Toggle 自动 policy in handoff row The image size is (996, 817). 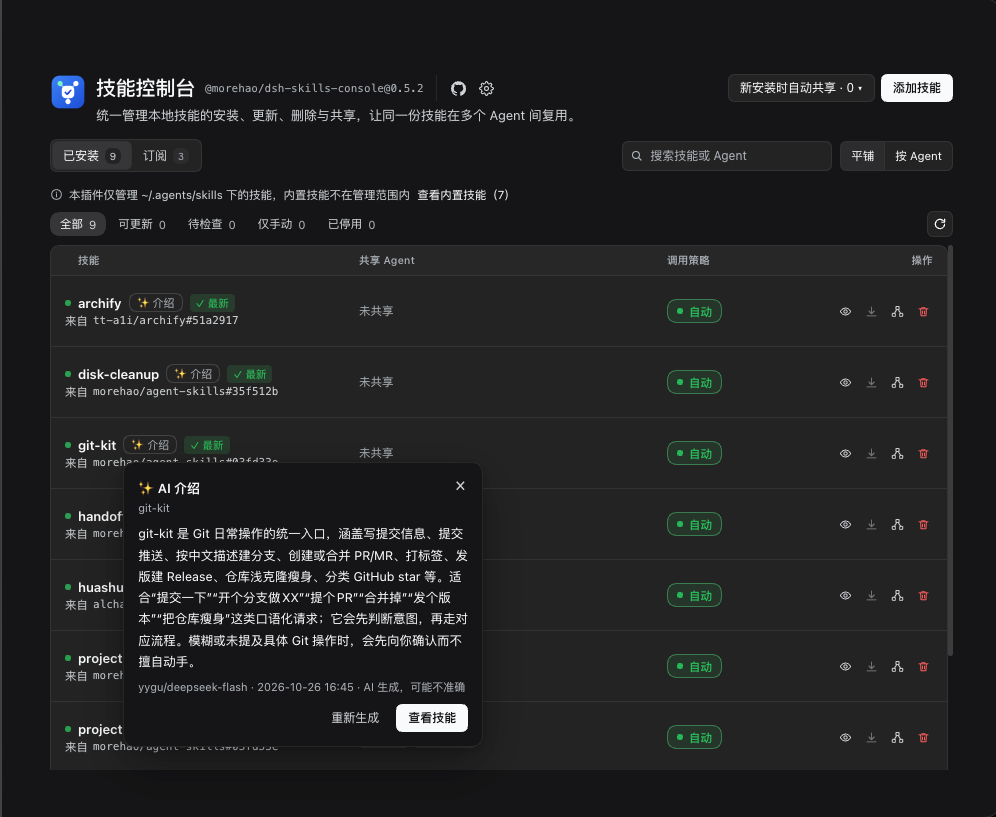click(694, 525)
